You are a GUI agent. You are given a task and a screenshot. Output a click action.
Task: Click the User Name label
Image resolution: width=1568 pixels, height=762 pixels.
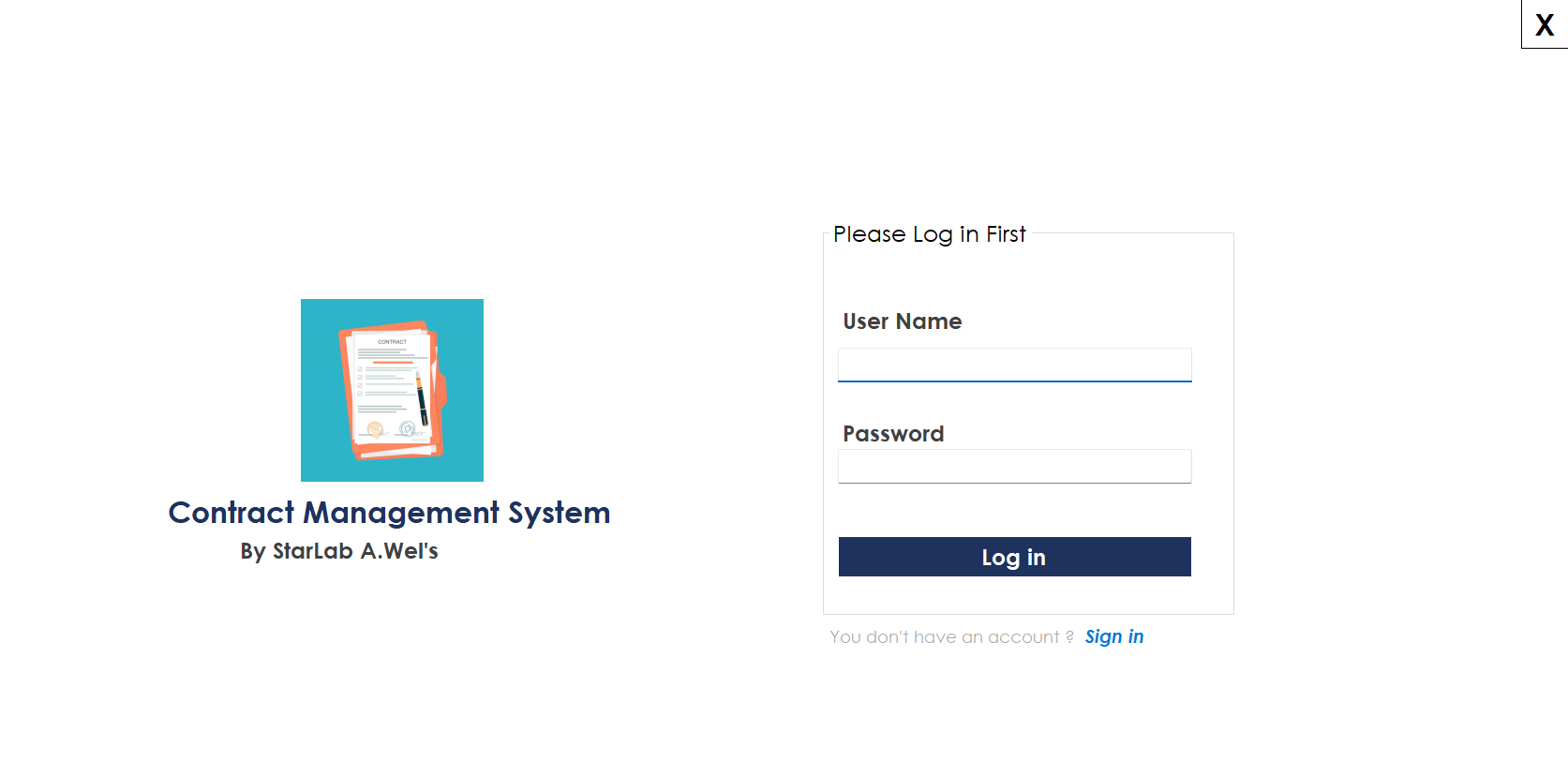[x=902, y=321]
